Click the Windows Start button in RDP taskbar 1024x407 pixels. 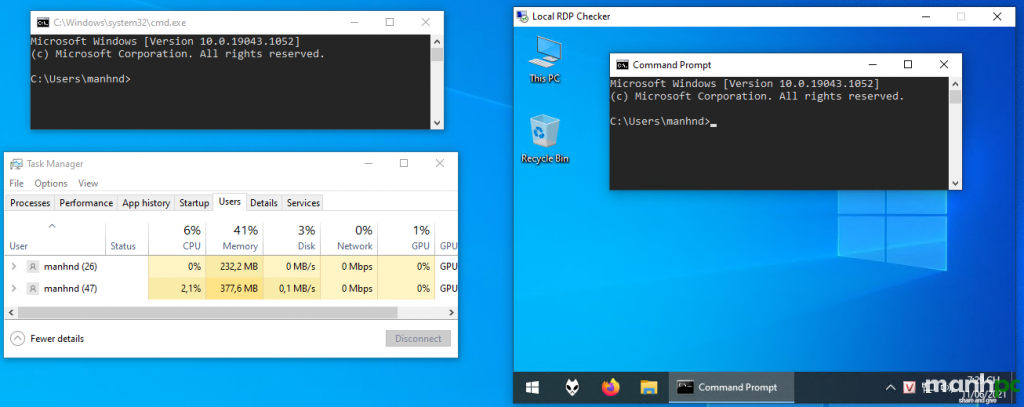(533, 387)
